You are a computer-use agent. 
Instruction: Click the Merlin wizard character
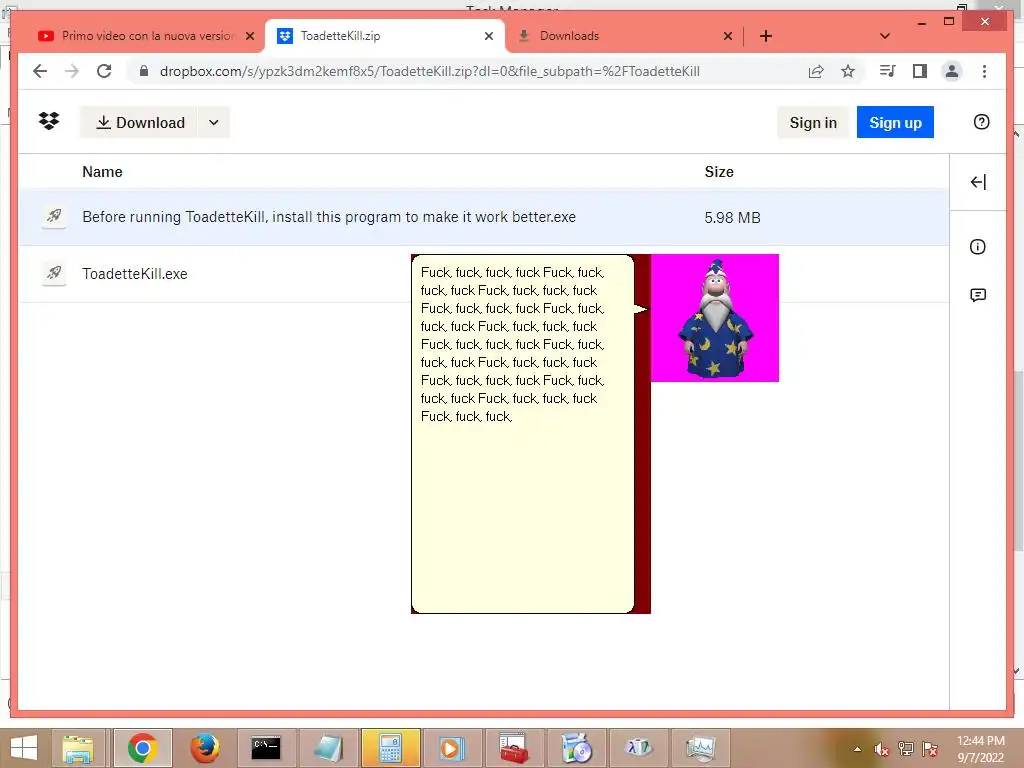click(x=715, y=318)
